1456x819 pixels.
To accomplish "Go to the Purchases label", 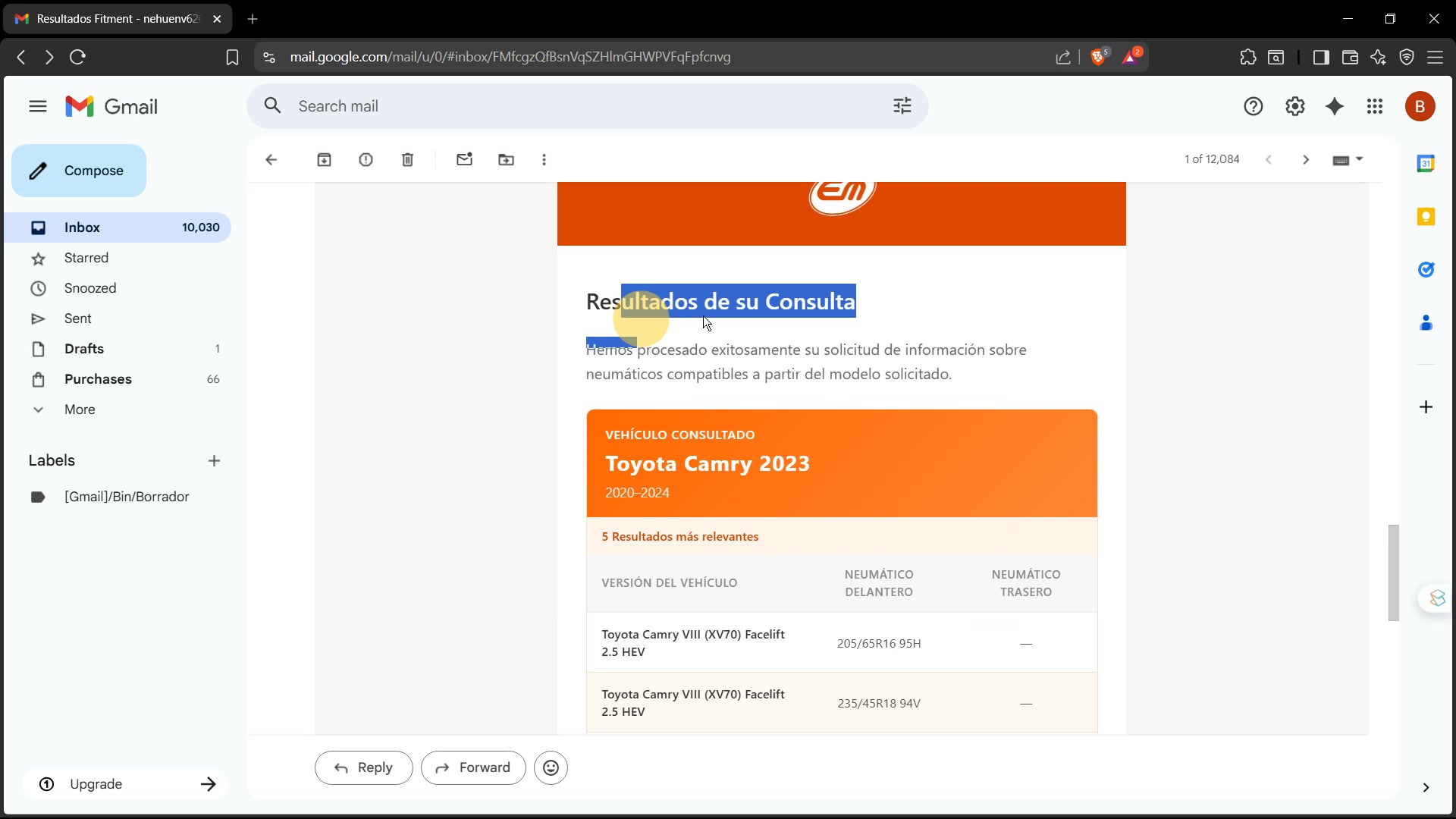I will coord(98,379).
